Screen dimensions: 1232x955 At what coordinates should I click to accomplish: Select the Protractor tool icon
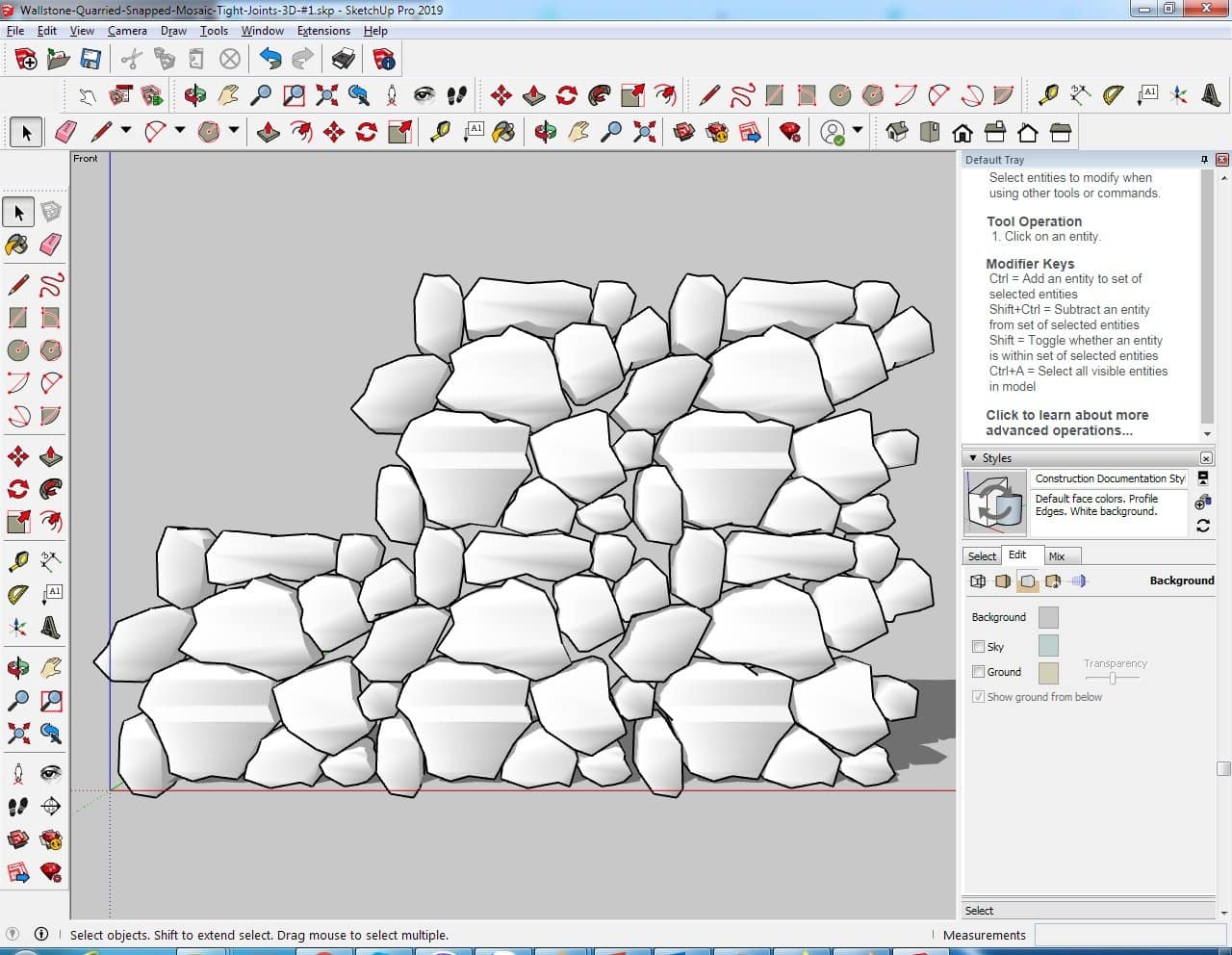(1113, 95)
